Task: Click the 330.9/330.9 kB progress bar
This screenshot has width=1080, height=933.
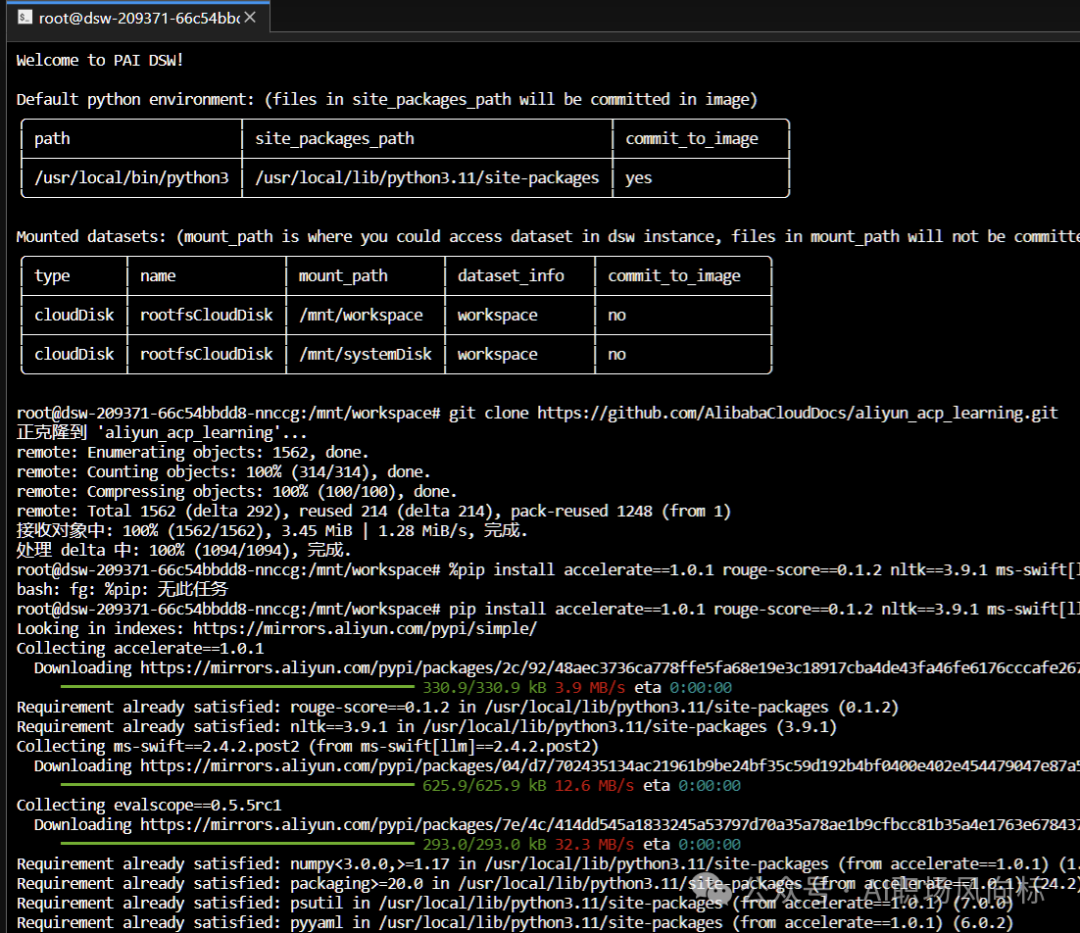Action: pos(238,687)
